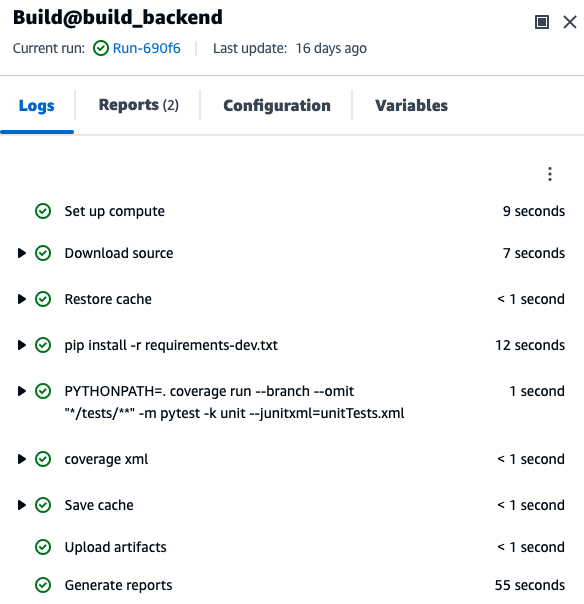Click the Generate reports success icon
The width and height of the screenshot is (584, 604).
pos(43,585)
